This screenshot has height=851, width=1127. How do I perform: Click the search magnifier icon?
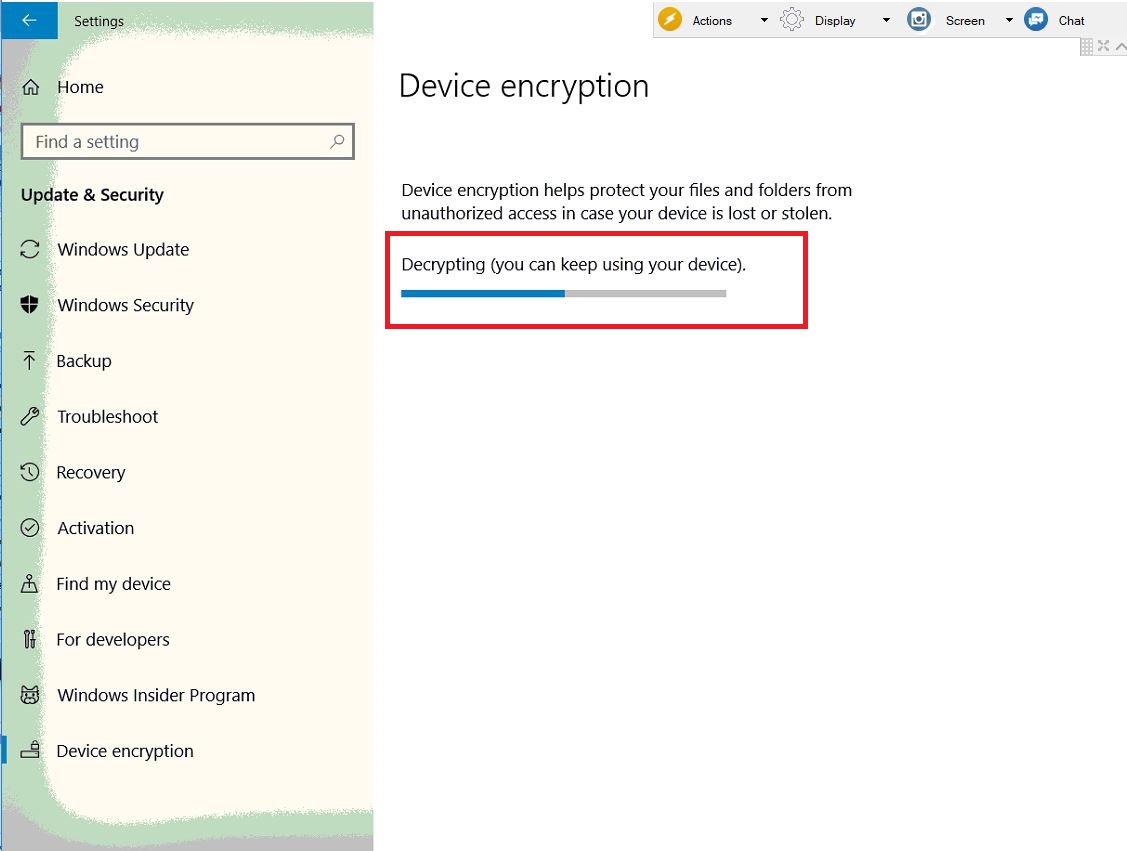[x=337, y=142]
